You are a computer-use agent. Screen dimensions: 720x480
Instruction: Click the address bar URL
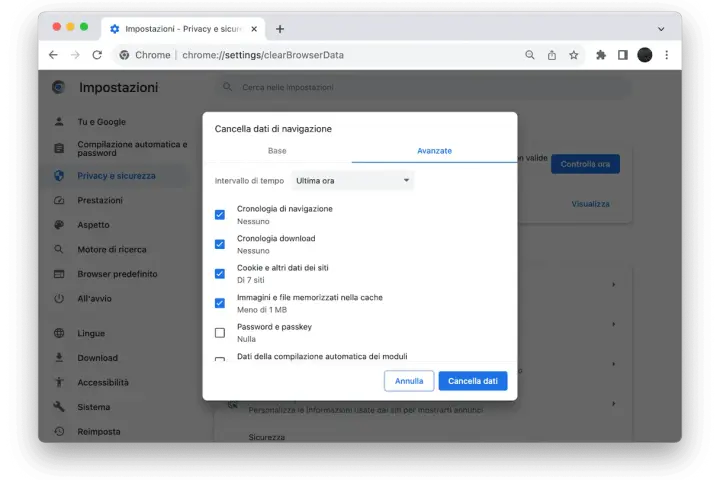[263, 55]
